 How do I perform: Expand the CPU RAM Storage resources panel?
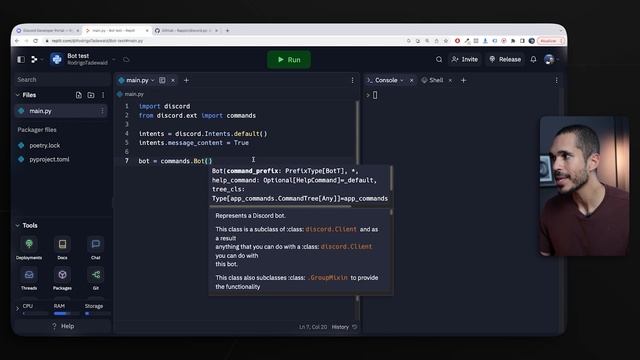18,309
